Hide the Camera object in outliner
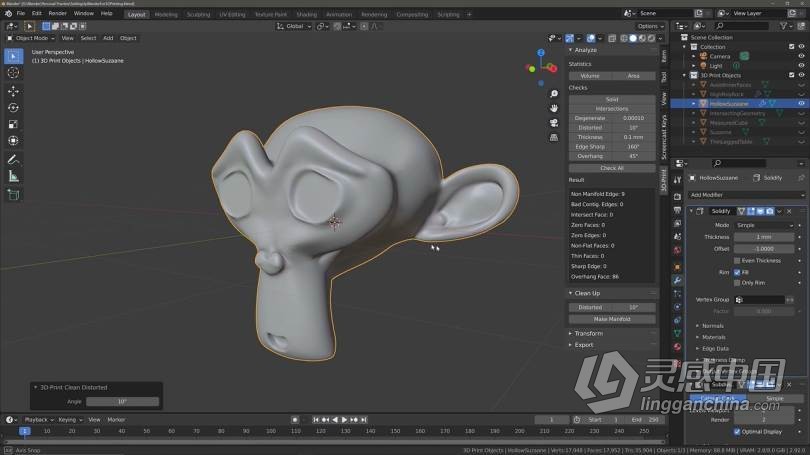The height and width of the screenshot is (455, 810). click(x=801, y=56)
